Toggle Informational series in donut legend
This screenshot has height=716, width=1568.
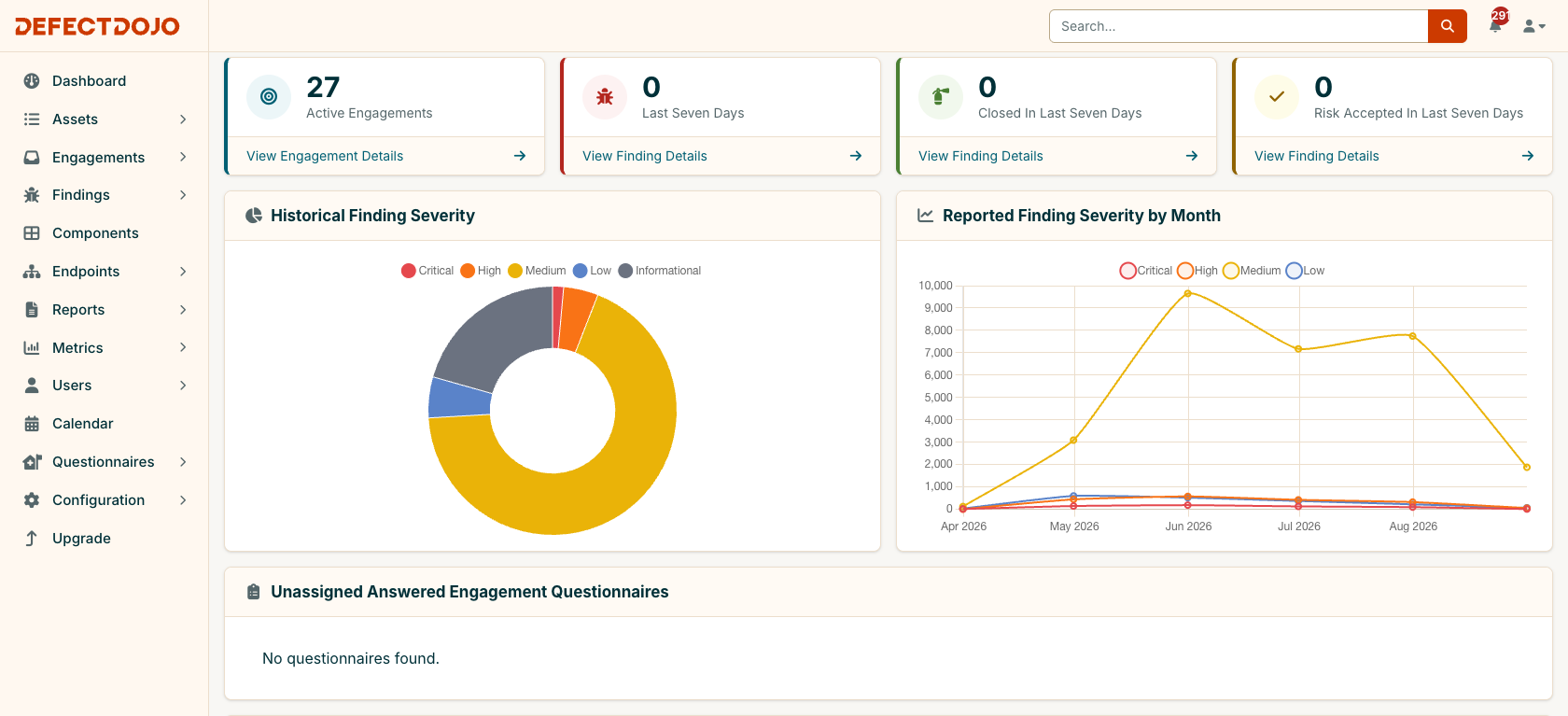[659, 271]
